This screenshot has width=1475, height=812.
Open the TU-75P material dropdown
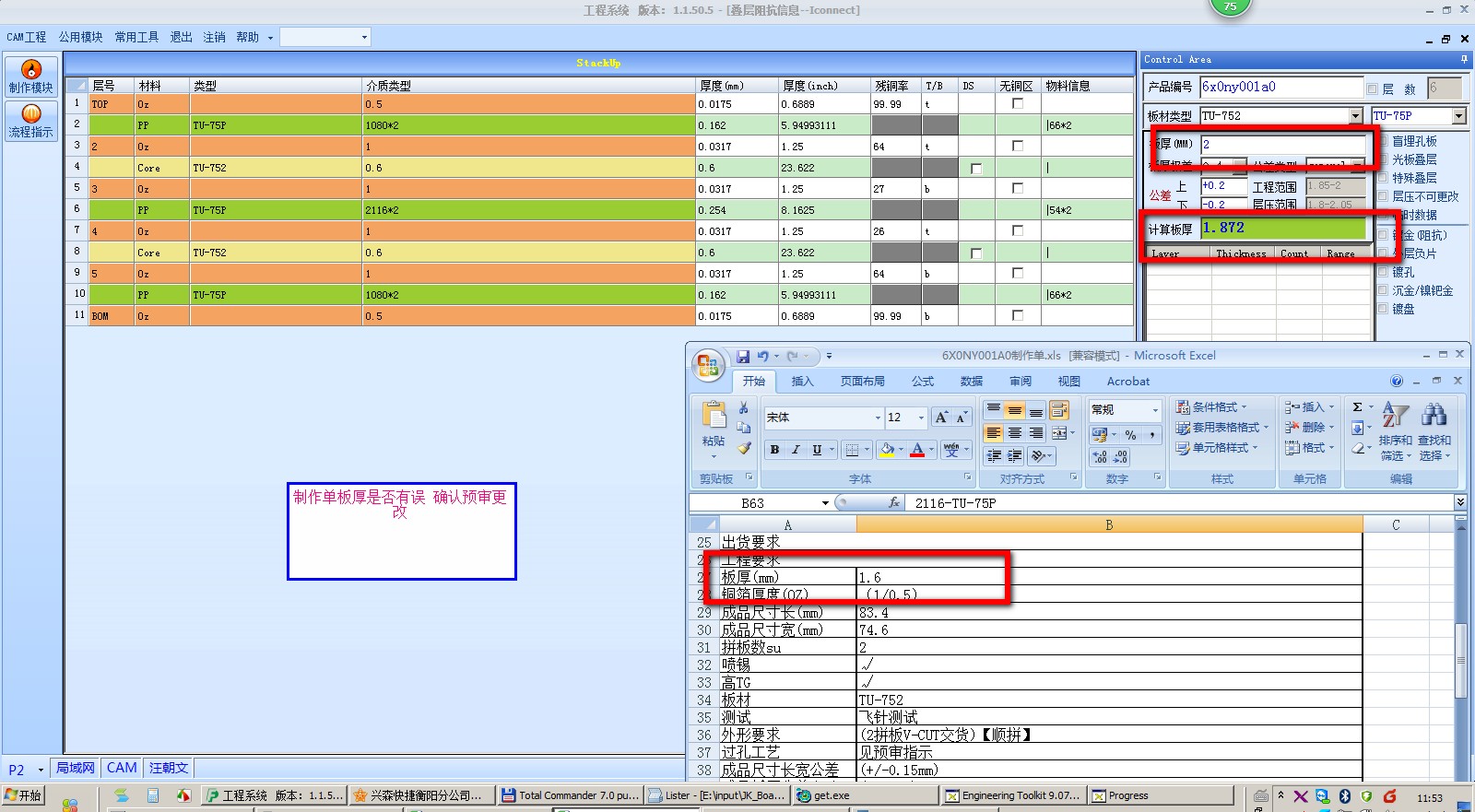(1458, 116)
